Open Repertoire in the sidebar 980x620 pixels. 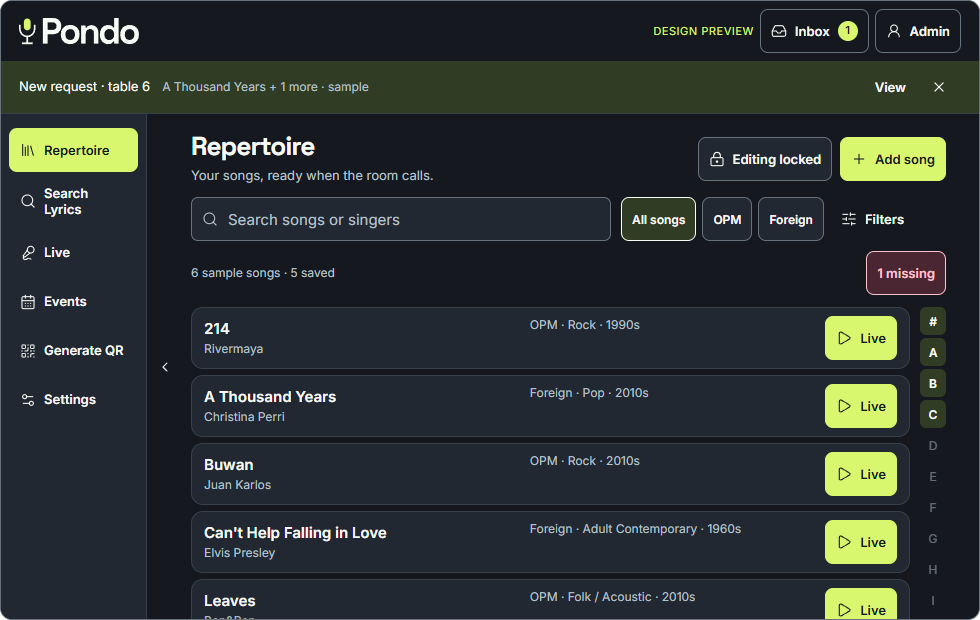74,150
